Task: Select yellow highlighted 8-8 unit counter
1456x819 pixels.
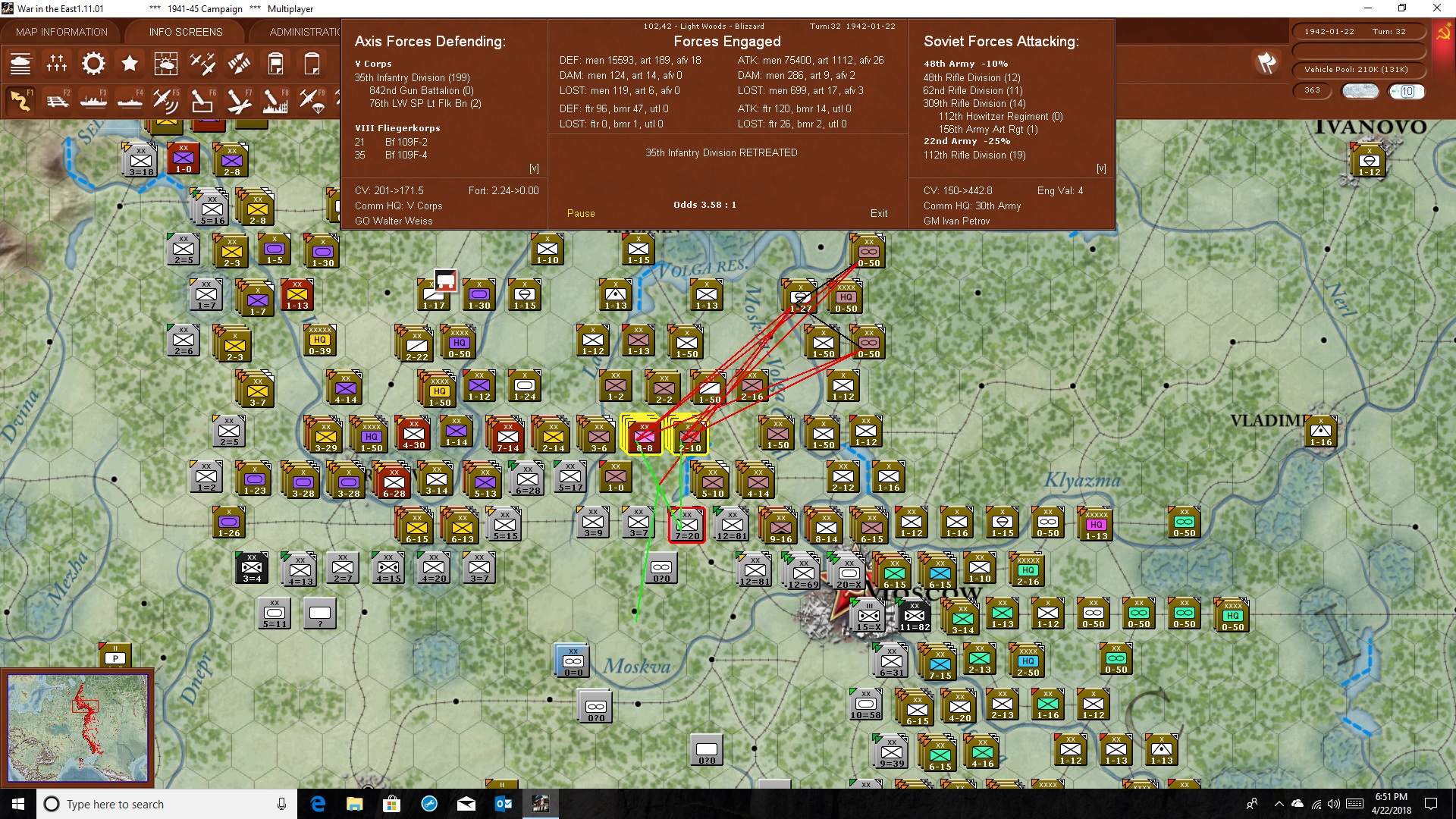Action: 643,435
